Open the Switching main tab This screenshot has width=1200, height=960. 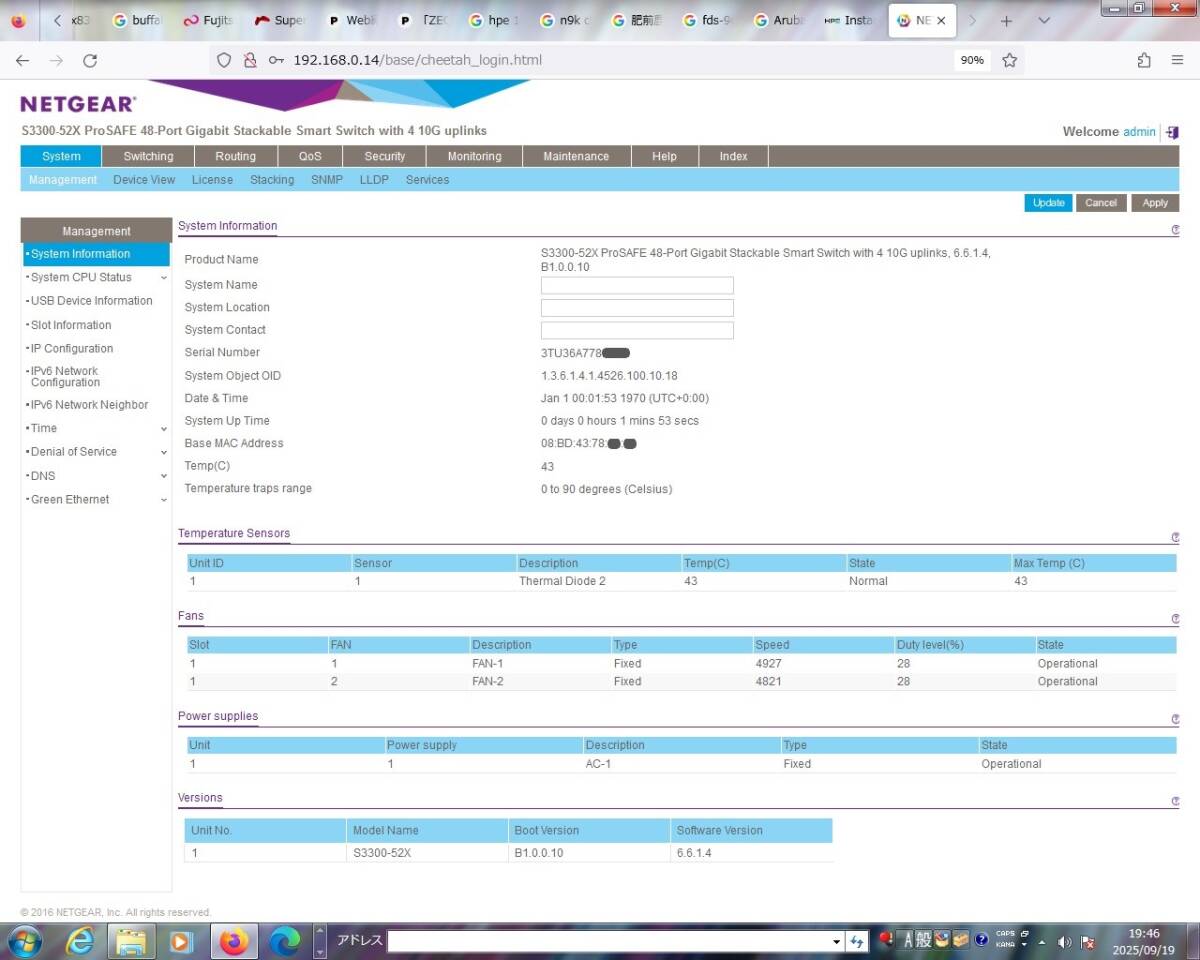(148, 156)
